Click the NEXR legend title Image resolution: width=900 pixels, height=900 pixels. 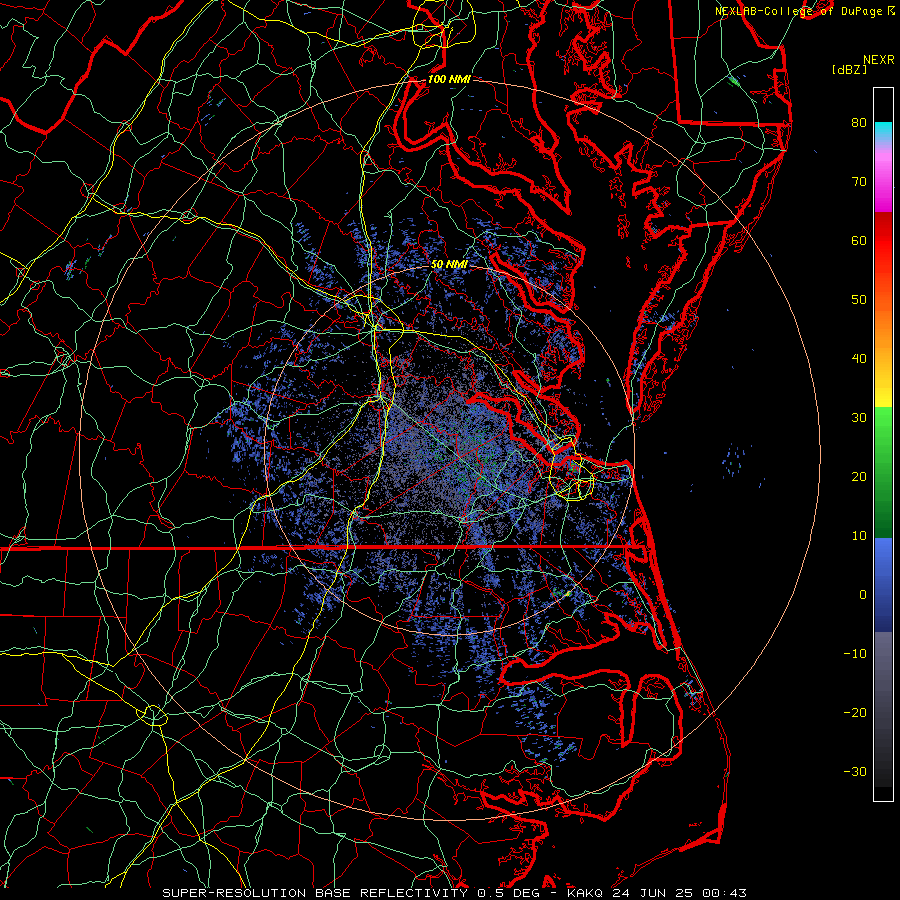pyautogui.click(x=878, y=60)
